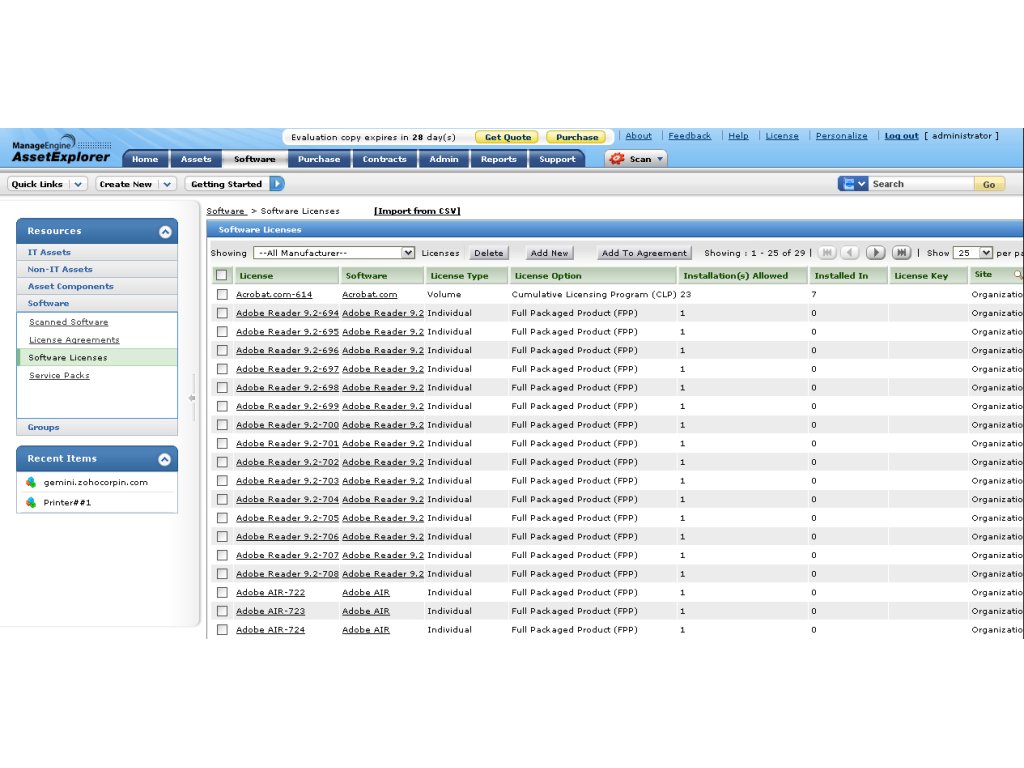
Task: Click the About link
Action: point(638,136)
